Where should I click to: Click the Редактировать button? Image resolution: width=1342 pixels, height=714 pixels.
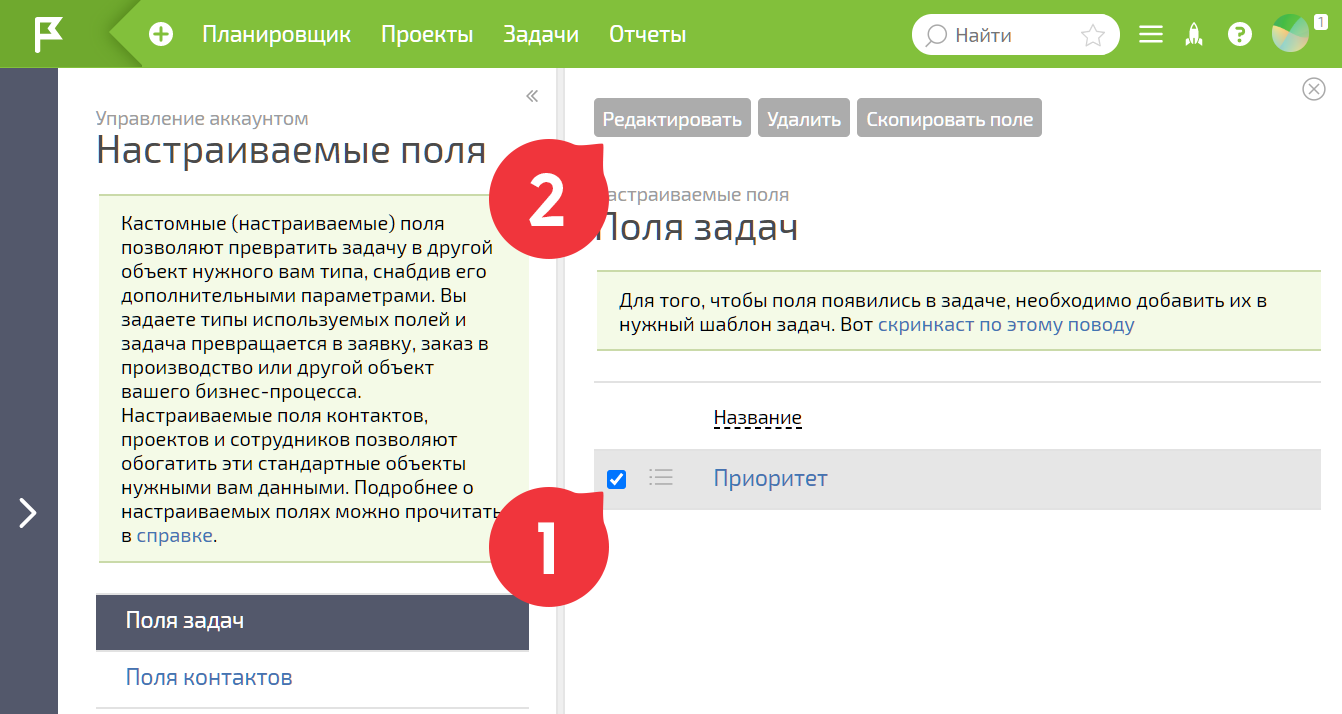(672, 118)
